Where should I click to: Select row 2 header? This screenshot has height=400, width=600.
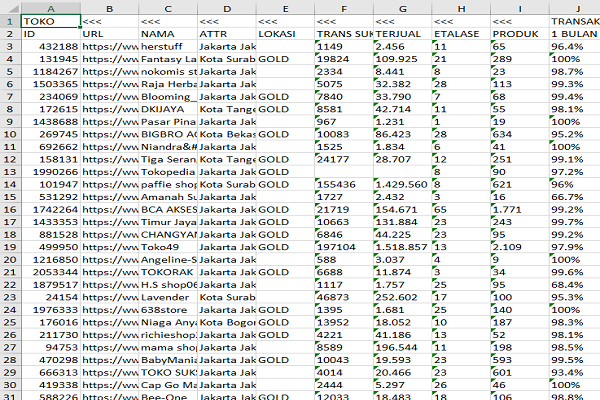point(10,34)
